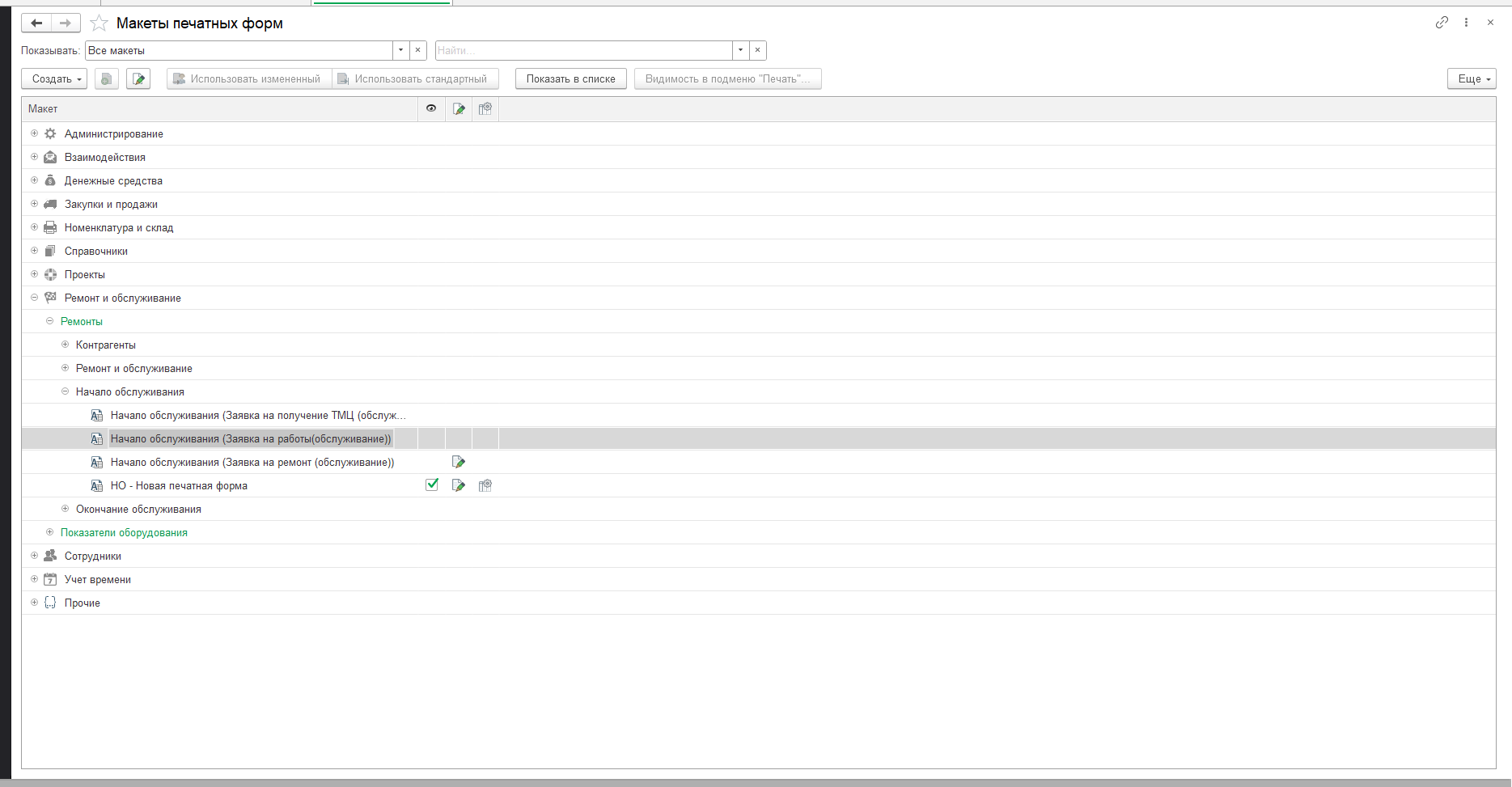Clear the Показывать filter field
Image resolution: width=1512 pixels, height=787 pixels.
point(418,50)
